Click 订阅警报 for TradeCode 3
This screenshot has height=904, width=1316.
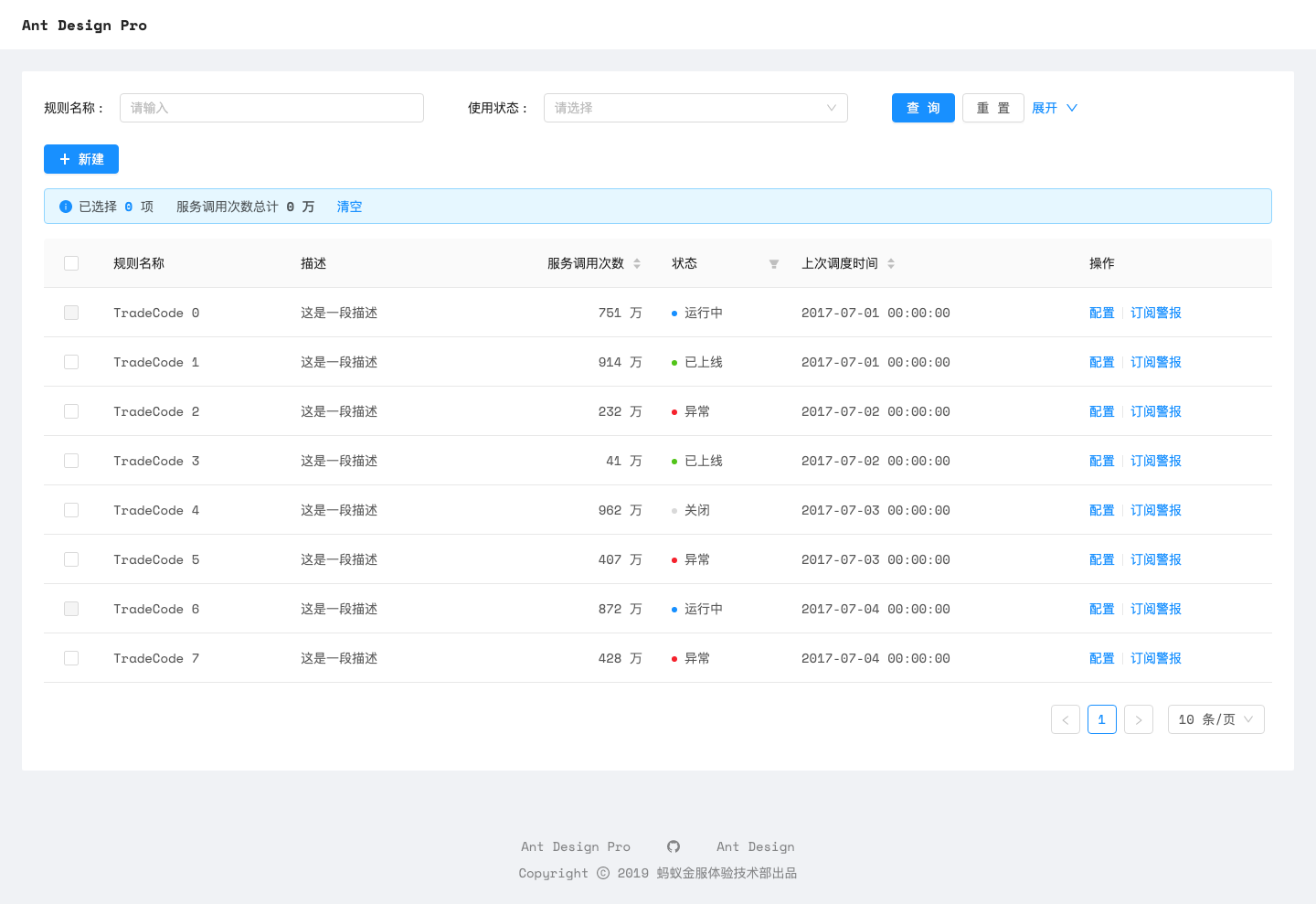[x=1156, y=461]
